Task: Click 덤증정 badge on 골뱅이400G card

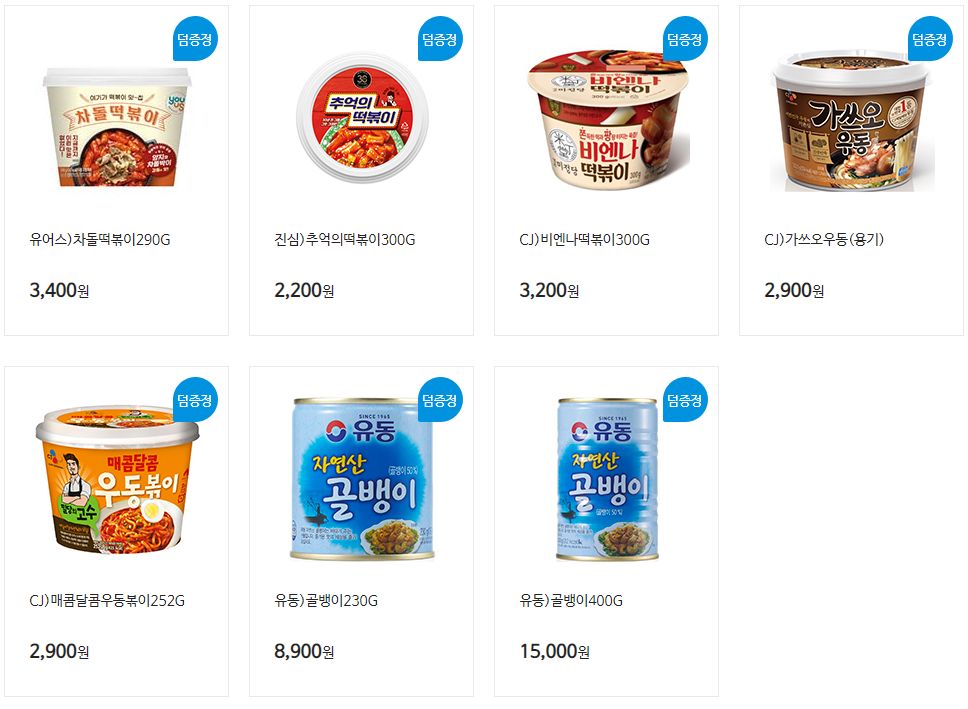Action: coord(685,400)
